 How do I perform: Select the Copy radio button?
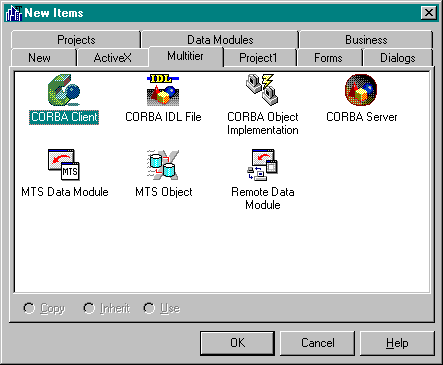click(x=29, y=308)
